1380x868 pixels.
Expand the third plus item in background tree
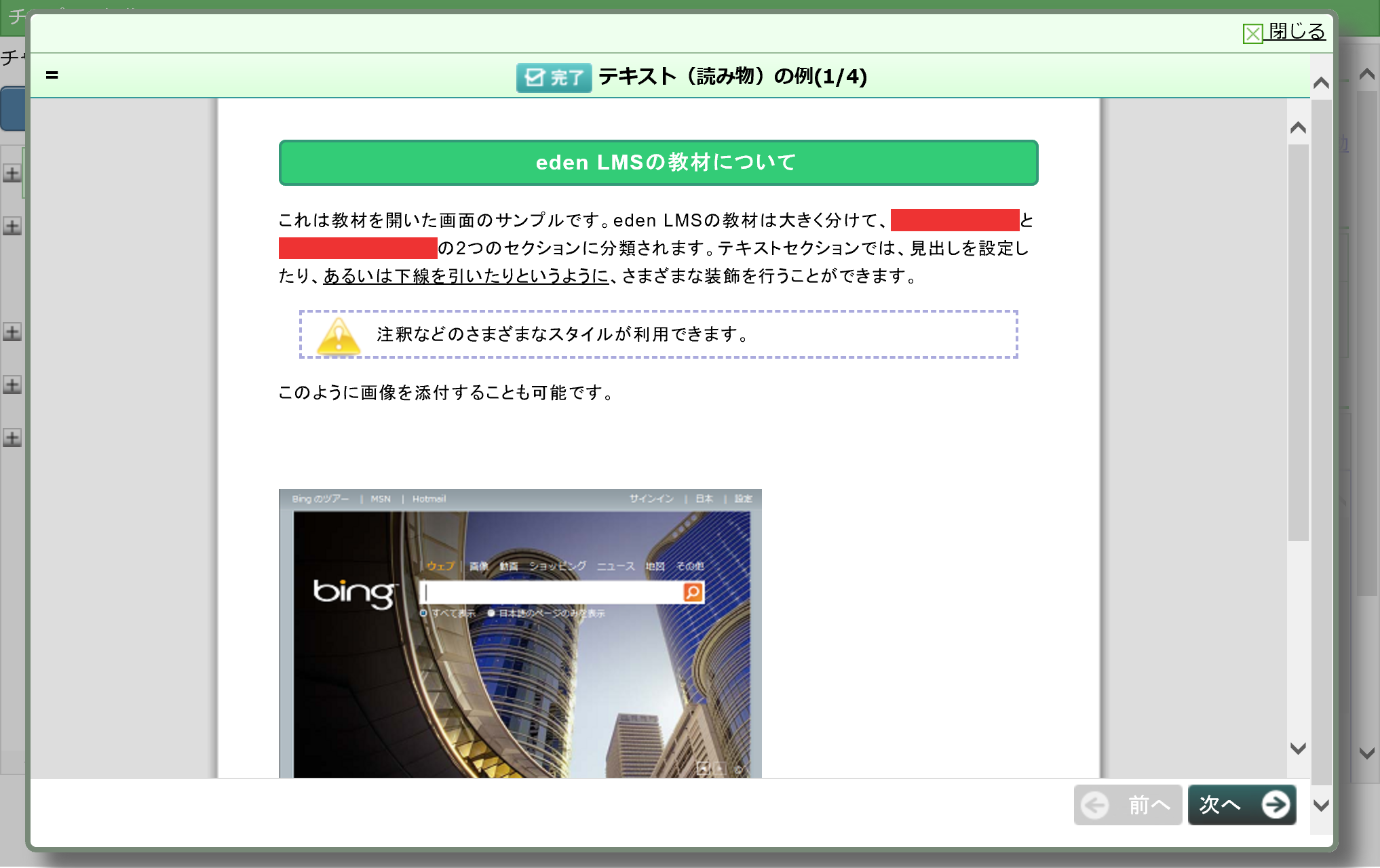pos(12,332)
